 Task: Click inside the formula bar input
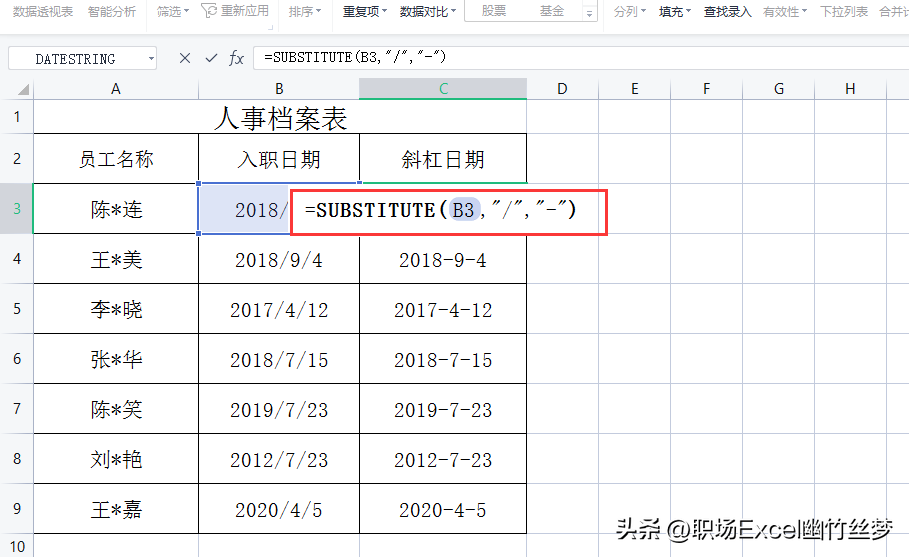pos(580,58)
